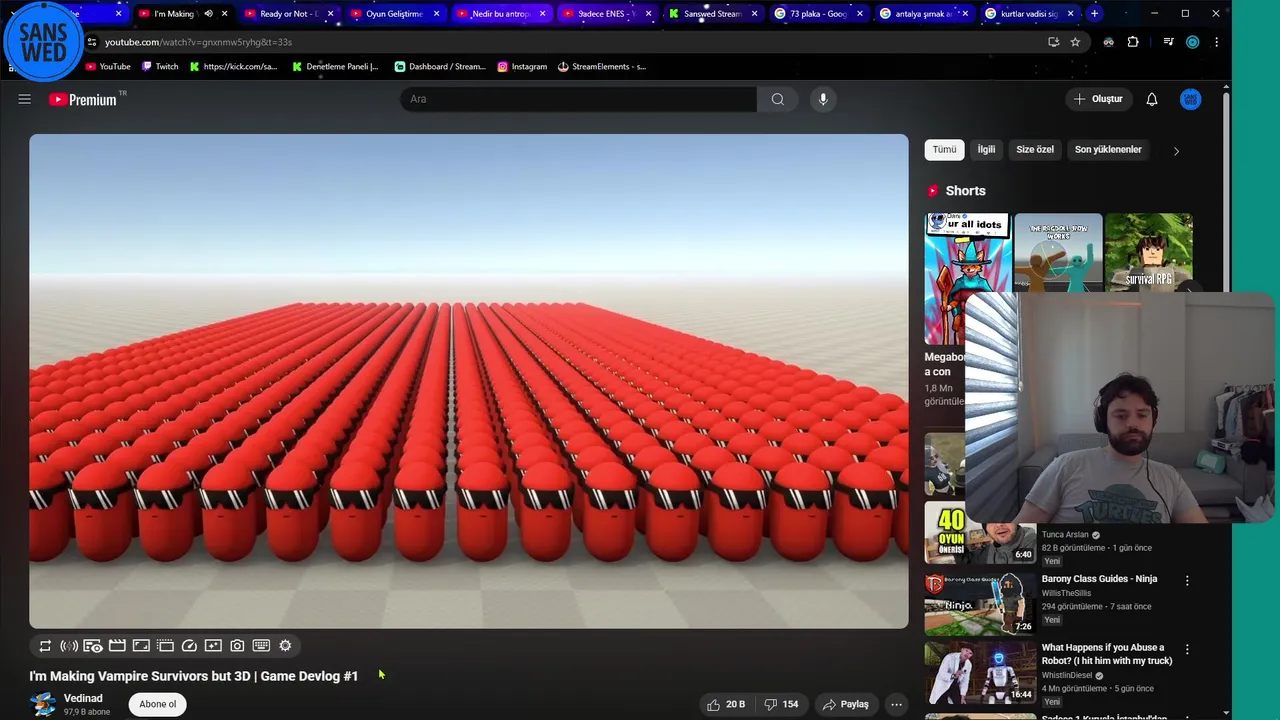Image resolution: width=1280 pixels, height=720 pixels.
Task: Open 'What Happens if you Abuse a Robot' video
Action: pos(1107,654)
